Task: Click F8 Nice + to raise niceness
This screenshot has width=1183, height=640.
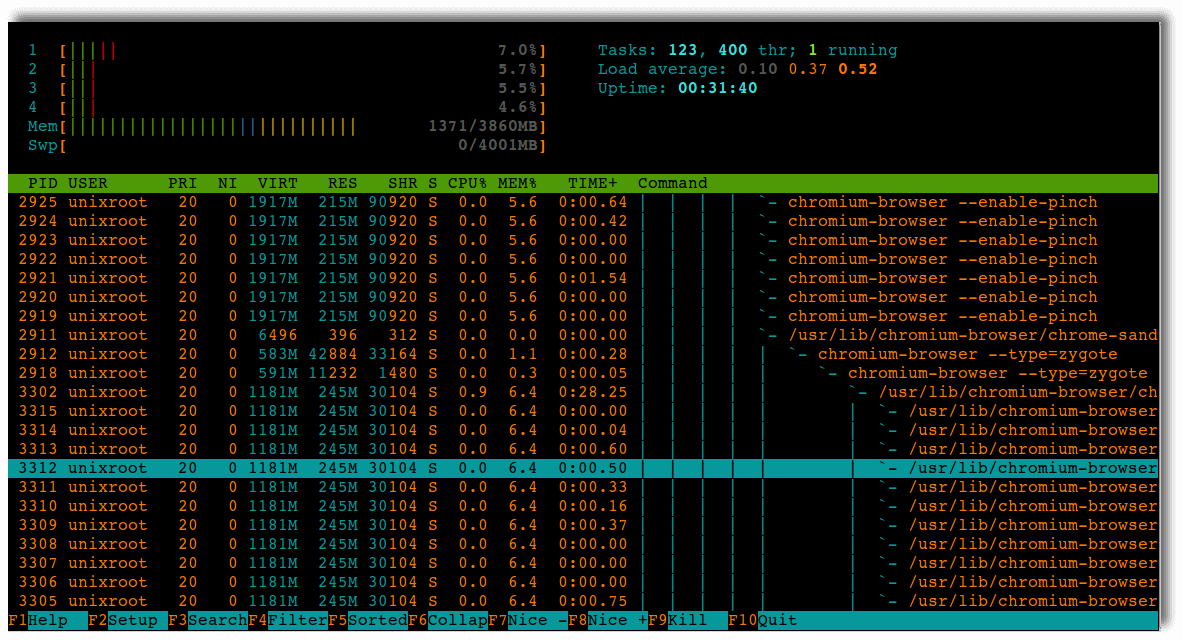Action: coord(607,620)
